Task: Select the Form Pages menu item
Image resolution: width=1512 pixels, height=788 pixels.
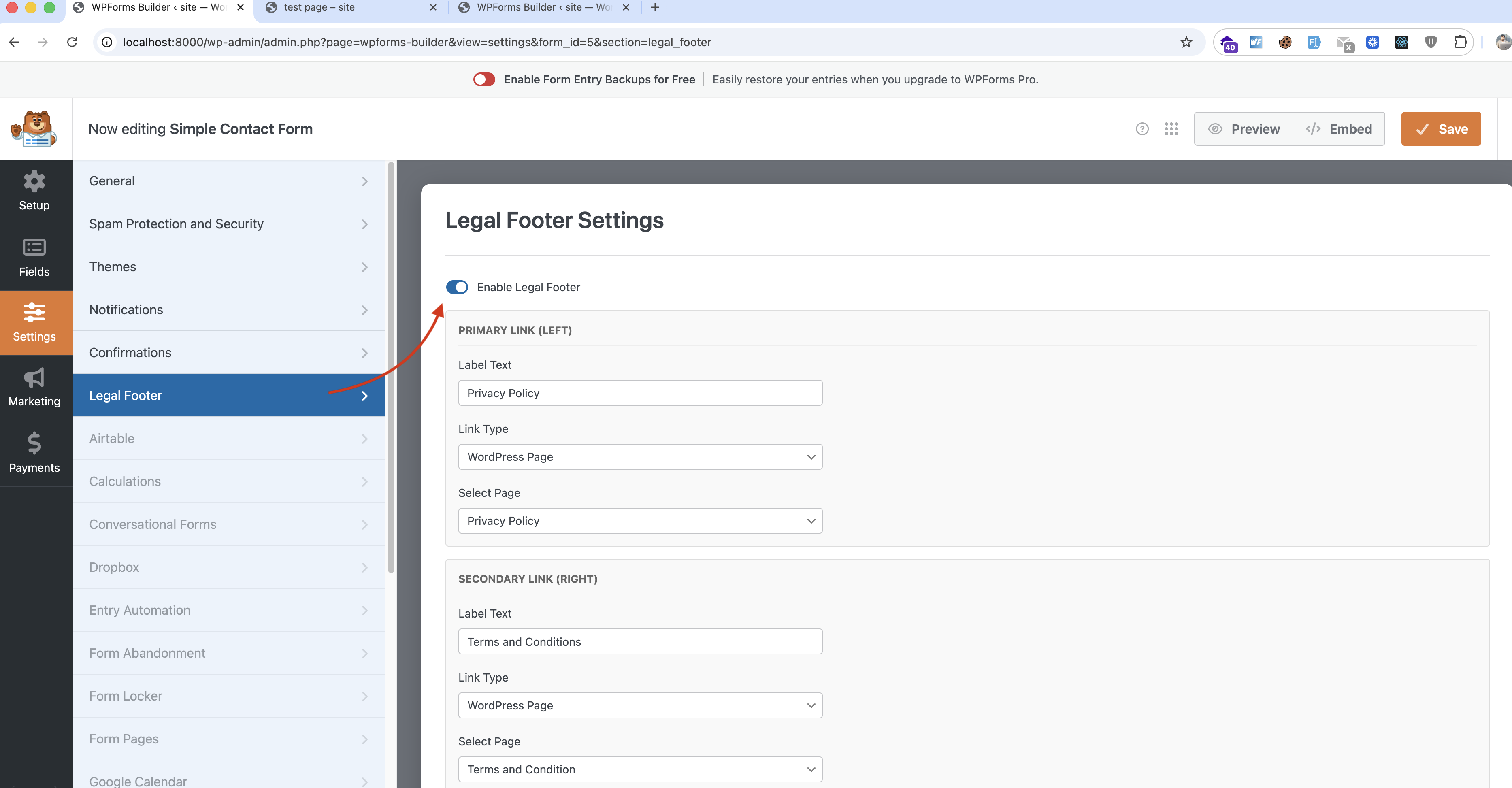Action: click(228, 739)
